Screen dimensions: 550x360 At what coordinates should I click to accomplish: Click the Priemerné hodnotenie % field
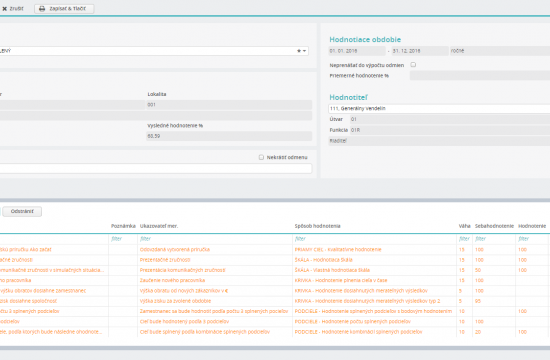click(x=480, y=75)
